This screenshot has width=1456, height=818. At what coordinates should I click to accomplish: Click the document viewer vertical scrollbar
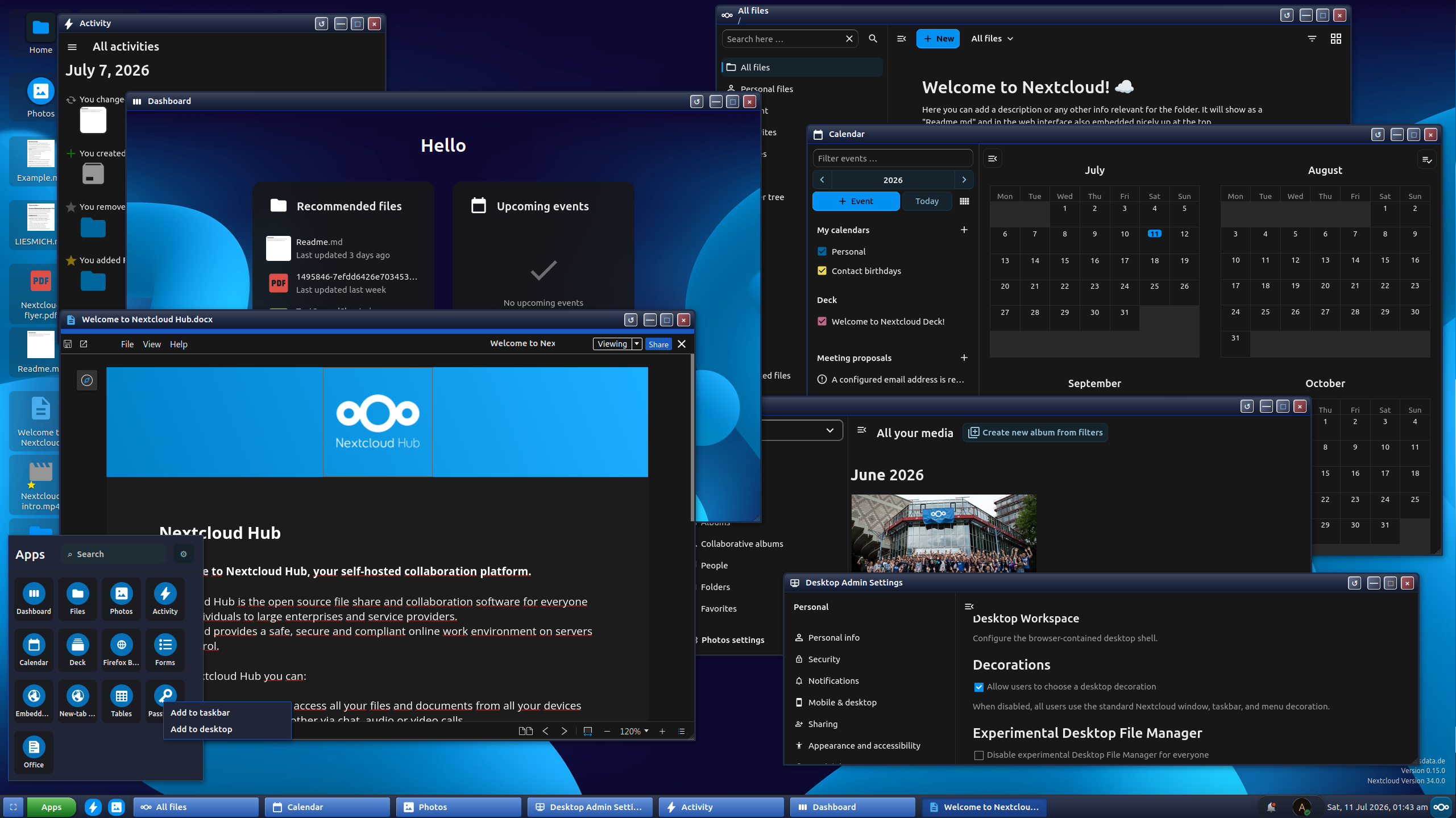[692, 438]
